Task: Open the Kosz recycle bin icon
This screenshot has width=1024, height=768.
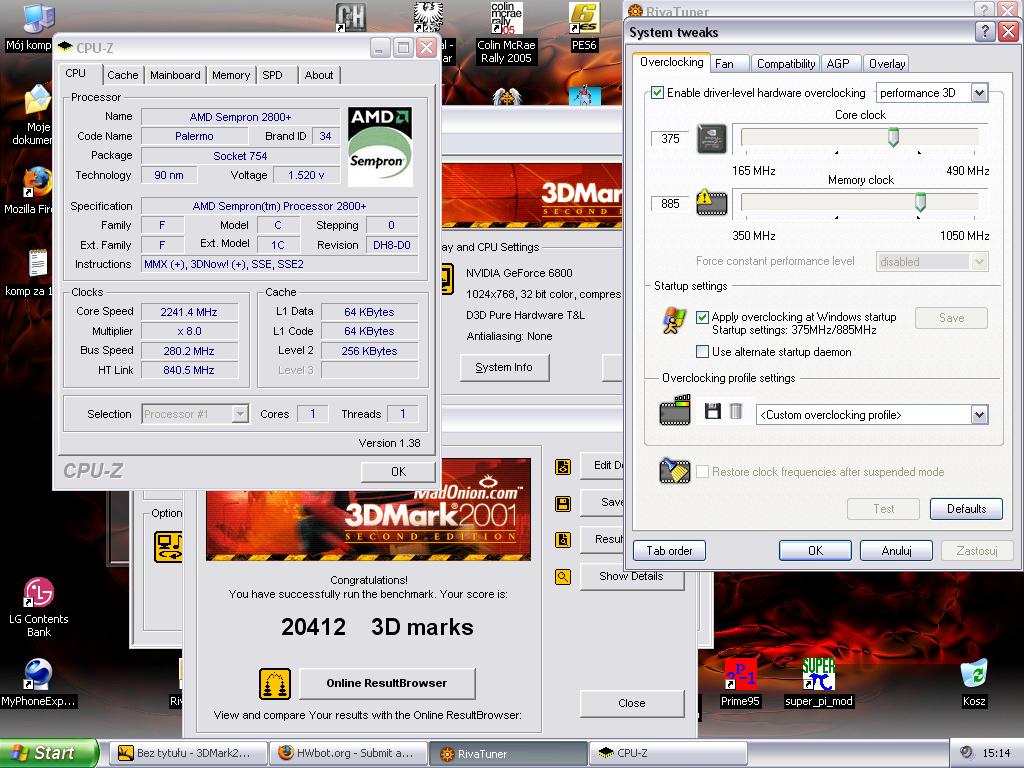Action: [x=974, y=683]
